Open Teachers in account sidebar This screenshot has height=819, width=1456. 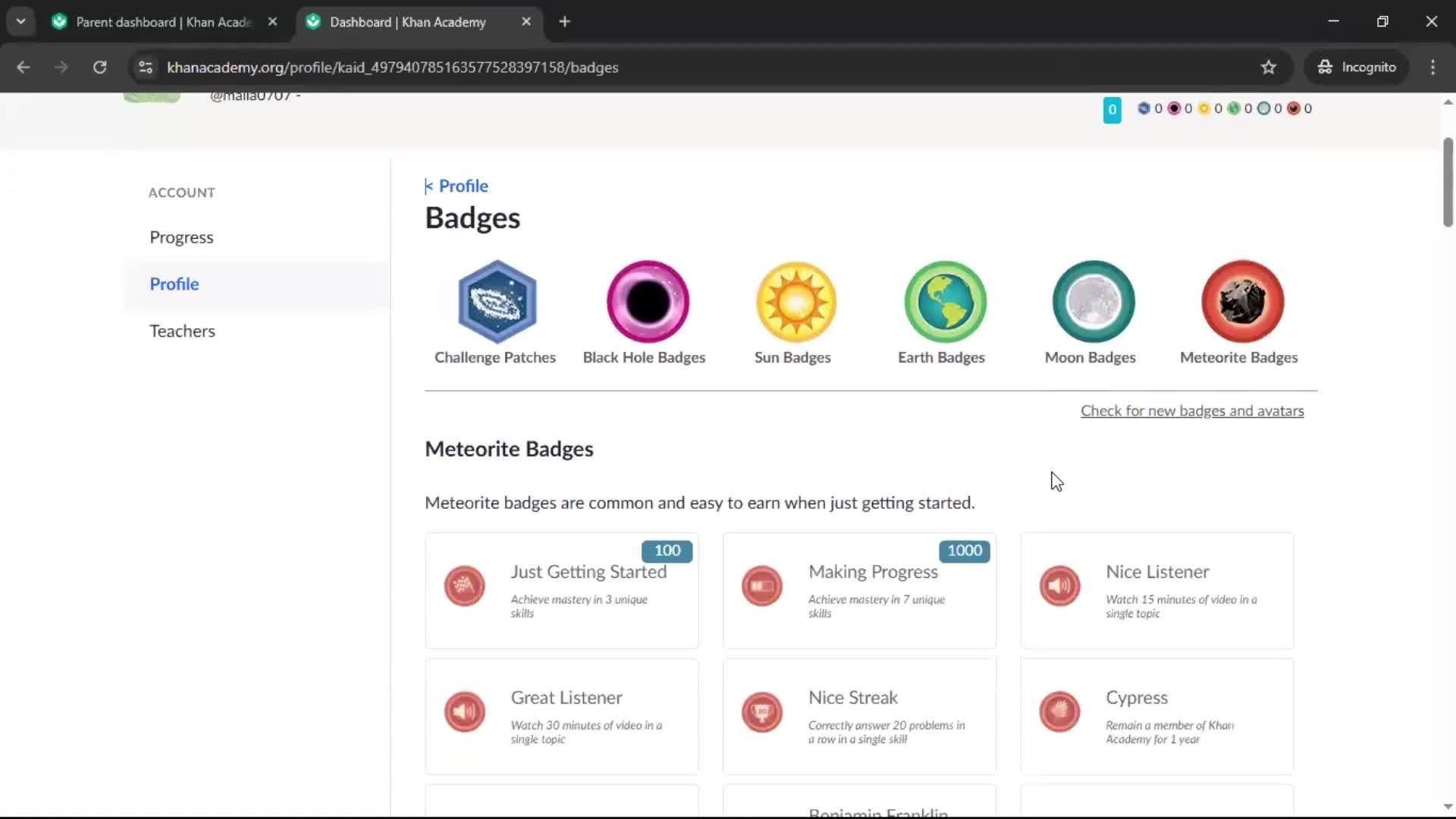click(x=182, y=331)
